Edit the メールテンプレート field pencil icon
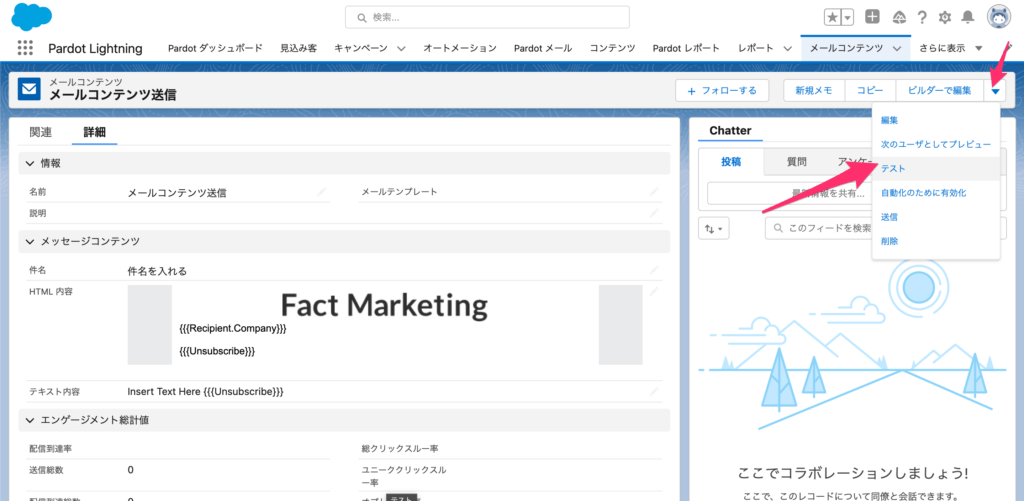This screenshot has height=501, width=1024. (x=654, y=192)
